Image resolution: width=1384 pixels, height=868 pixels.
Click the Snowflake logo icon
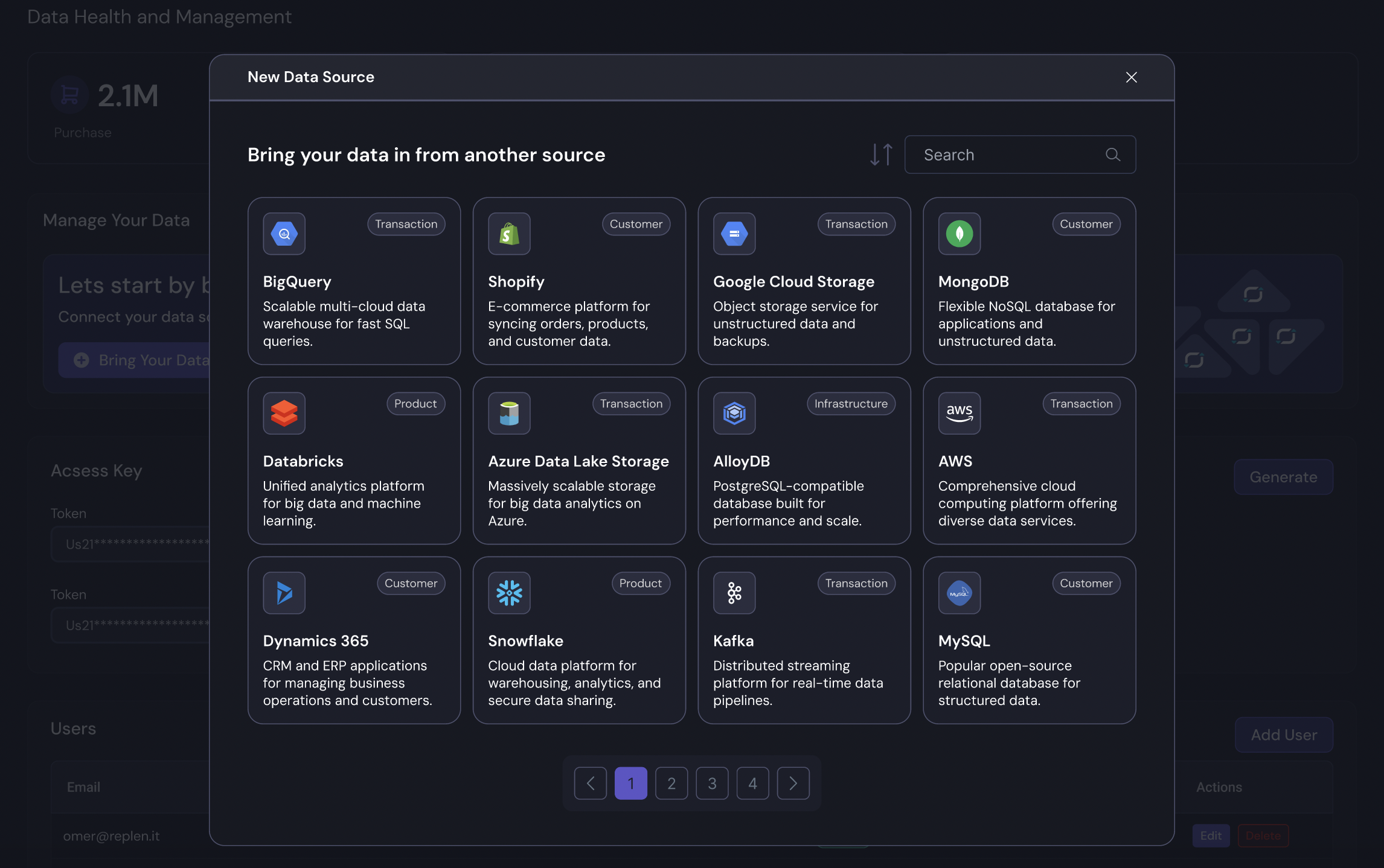click(x=509, y=593)
